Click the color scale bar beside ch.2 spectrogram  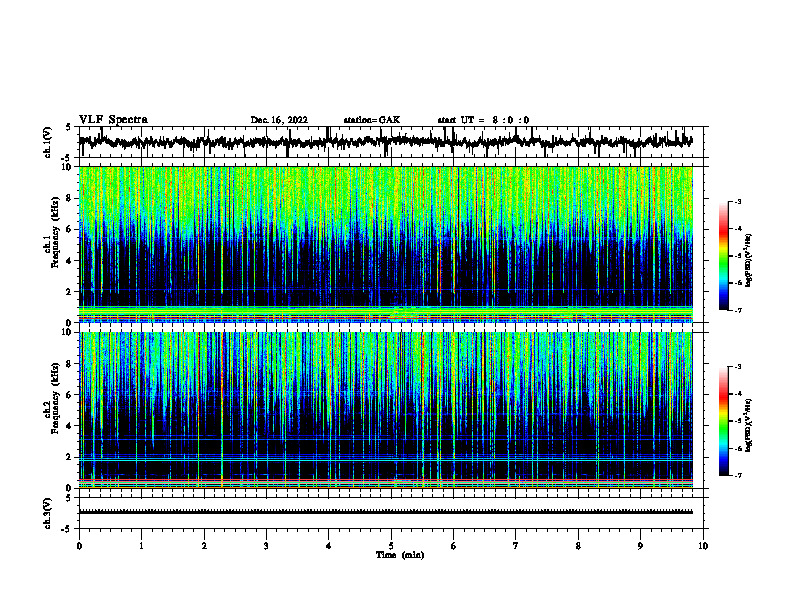click(724, 421)
